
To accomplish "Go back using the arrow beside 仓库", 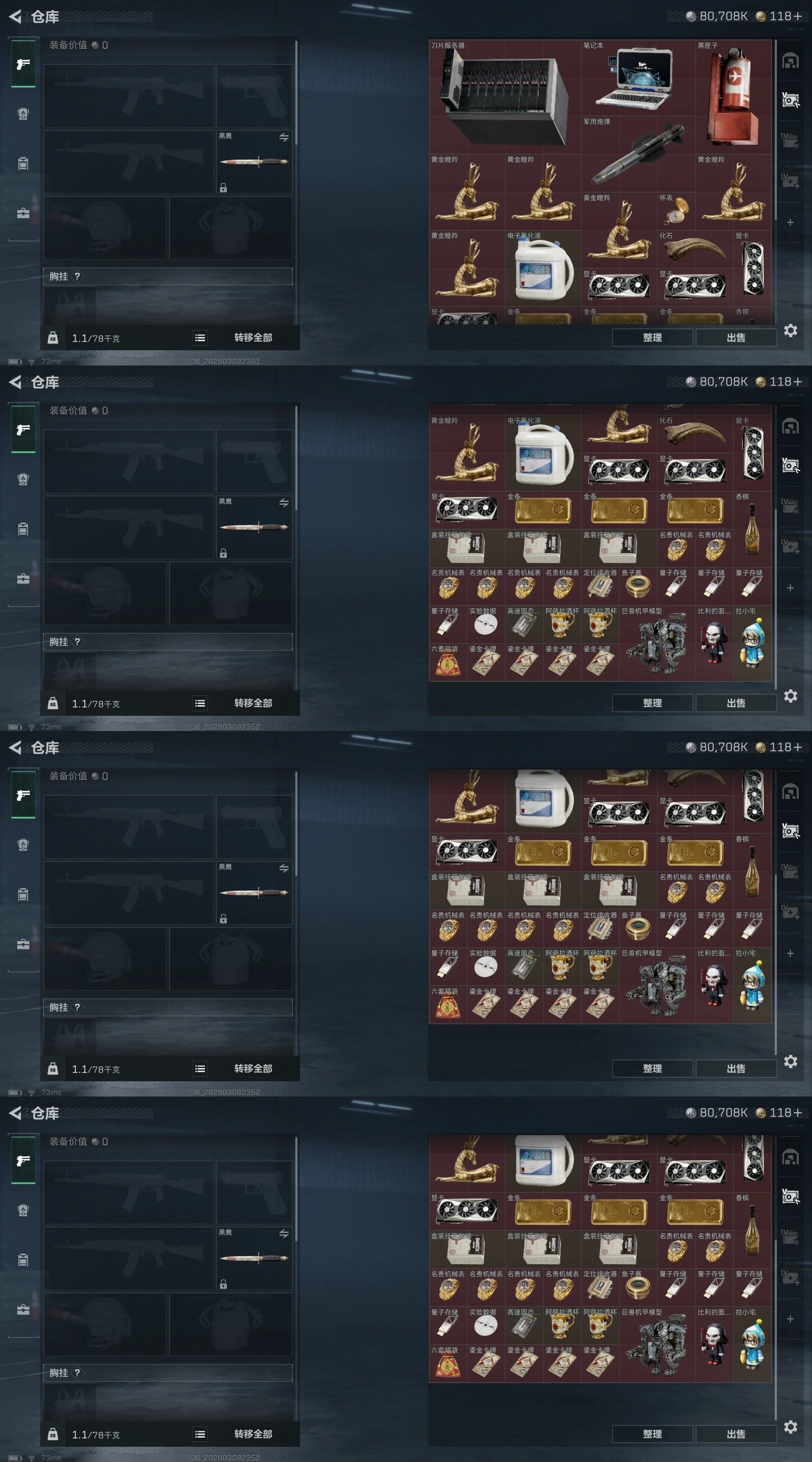I will coord(15,16).
